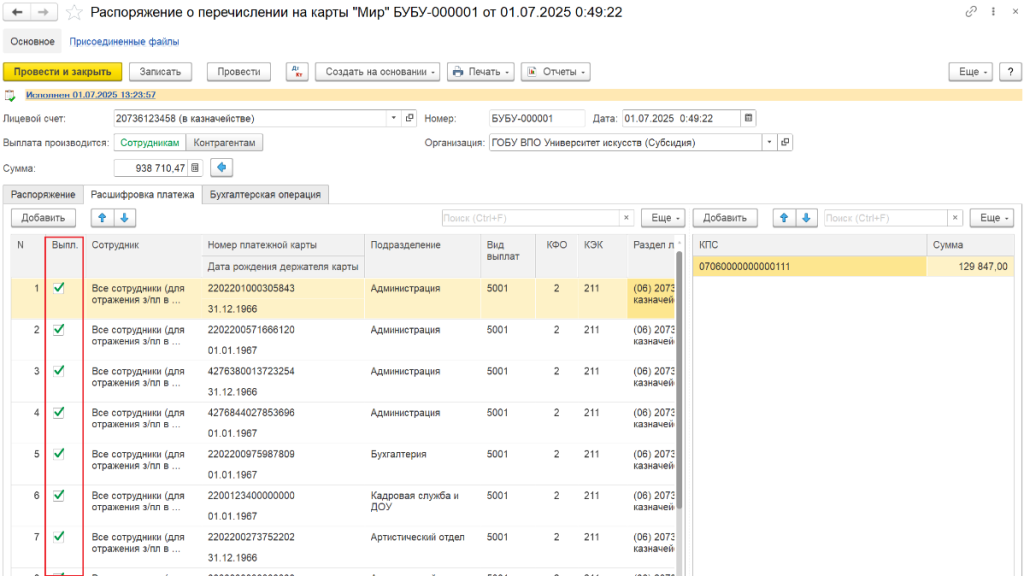Switch to Распоряжение tab
The width and height of the screenshot is (1024, 576).
click(43, 195)
